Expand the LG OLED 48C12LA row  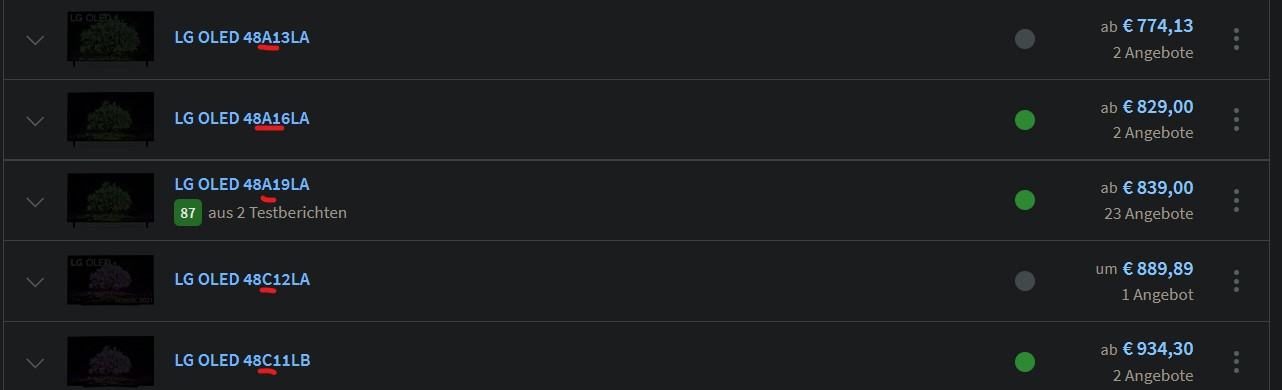click(x=35, y=282)
